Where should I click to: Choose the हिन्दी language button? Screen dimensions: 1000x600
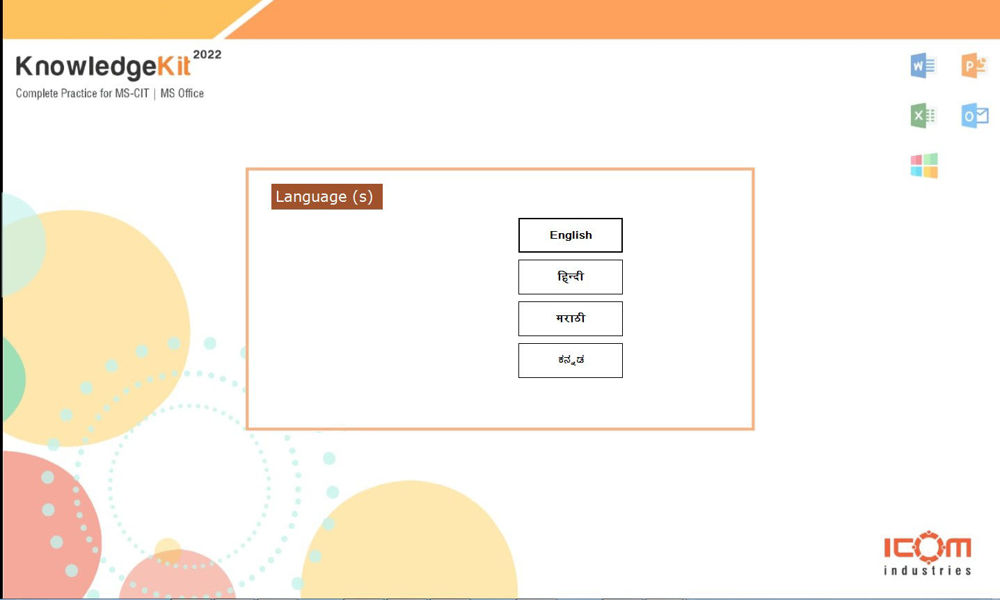pyautogui.click(x=570, y=277)
